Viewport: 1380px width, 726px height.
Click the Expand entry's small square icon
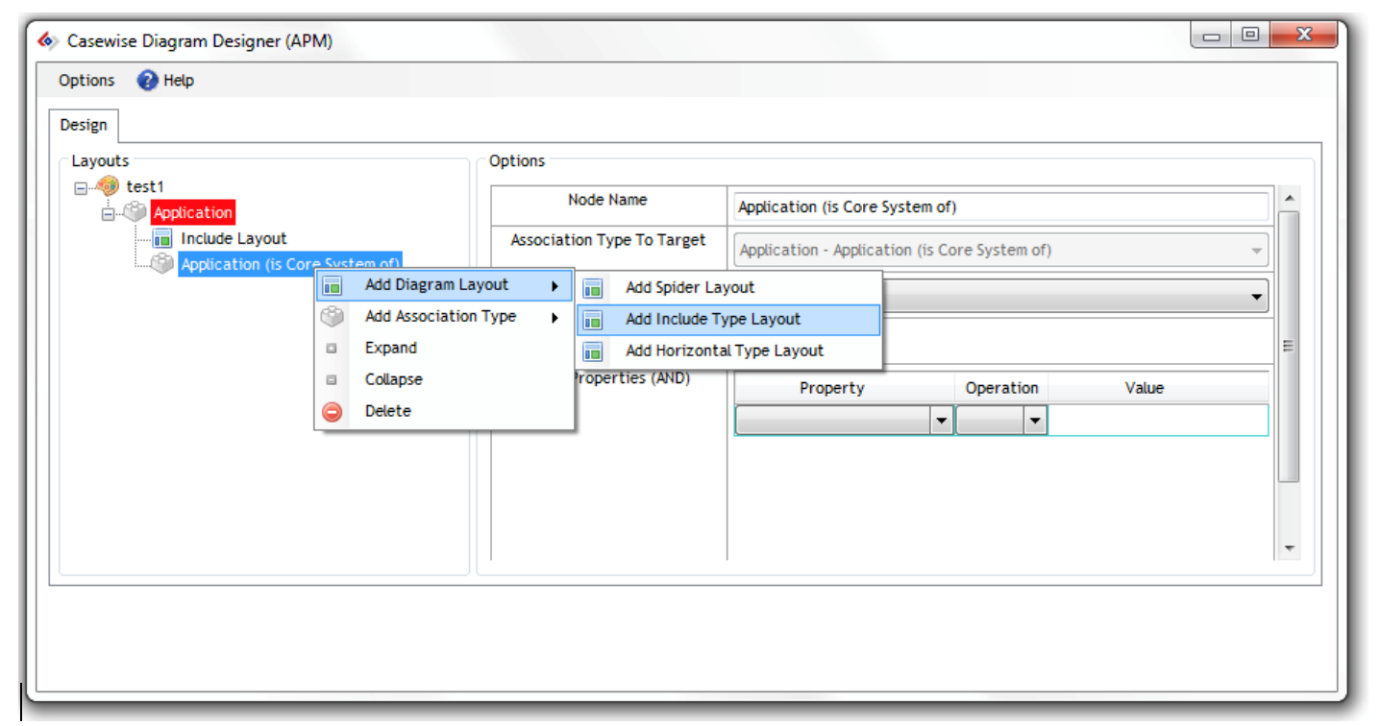(332, 349)
